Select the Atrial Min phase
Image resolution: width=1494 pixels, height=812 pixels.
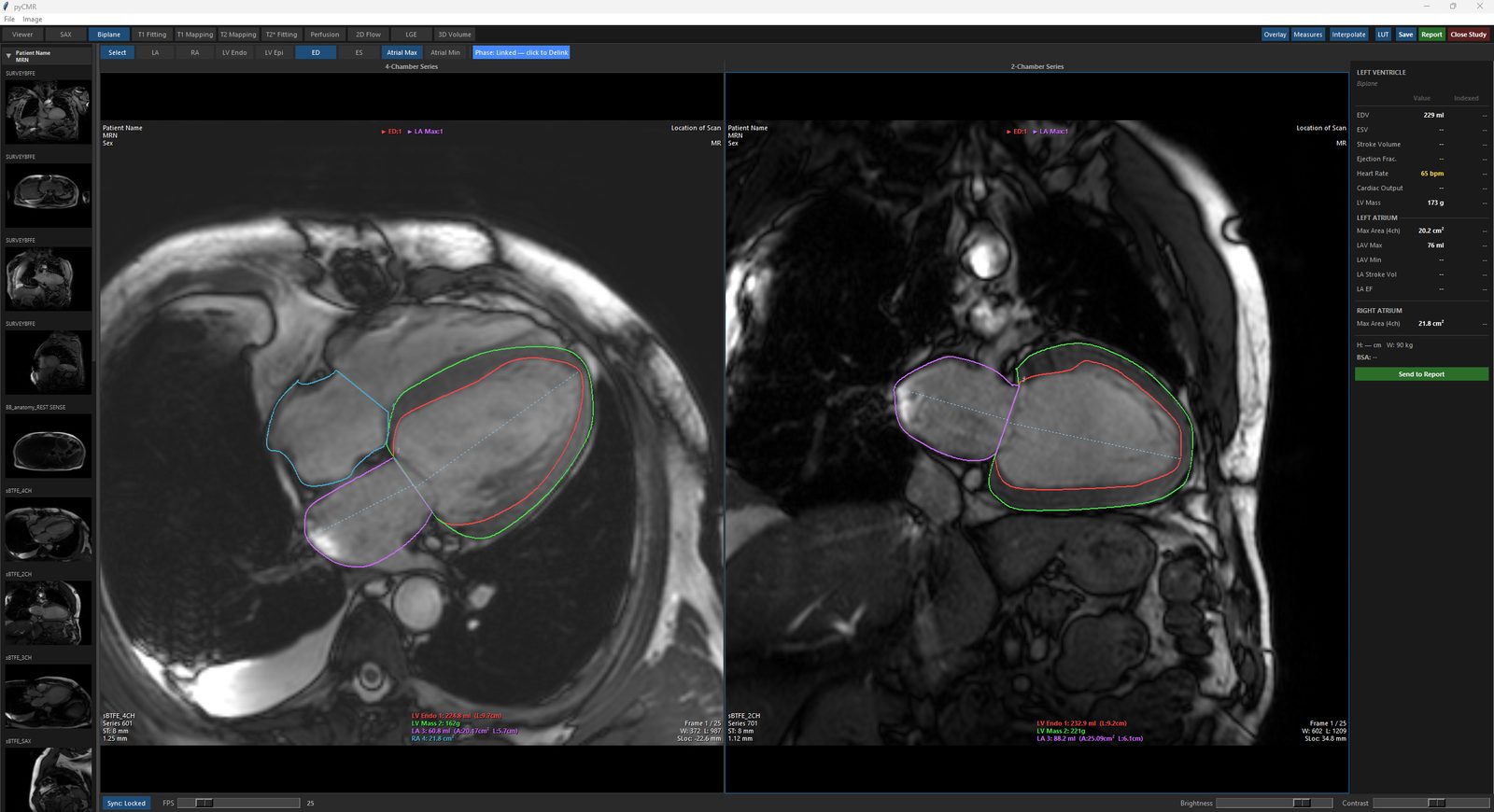[x=445, y=52]
